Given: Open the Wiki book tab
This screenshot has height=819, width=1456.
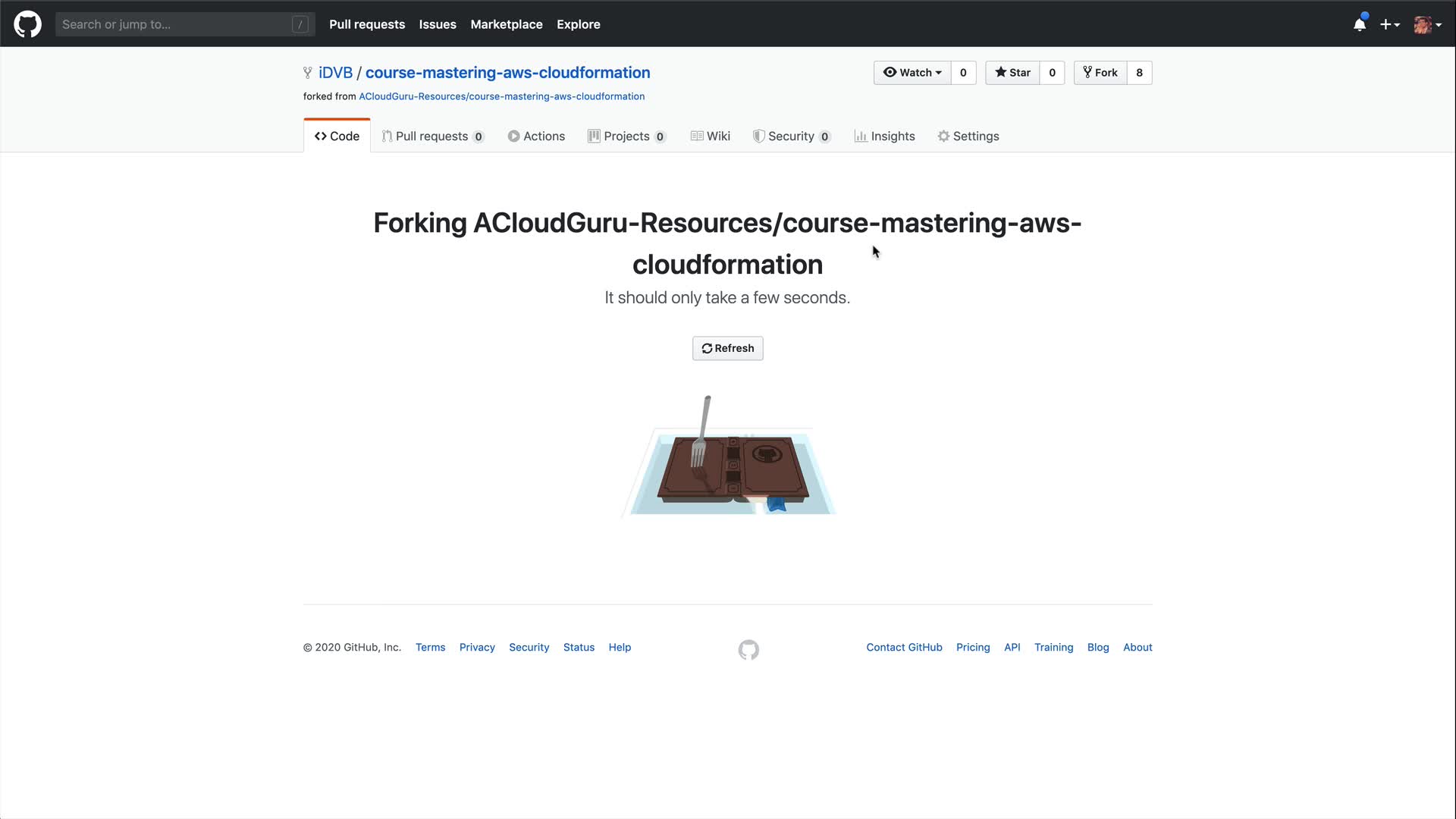Looking at the screenshot, I should point(711,136).
